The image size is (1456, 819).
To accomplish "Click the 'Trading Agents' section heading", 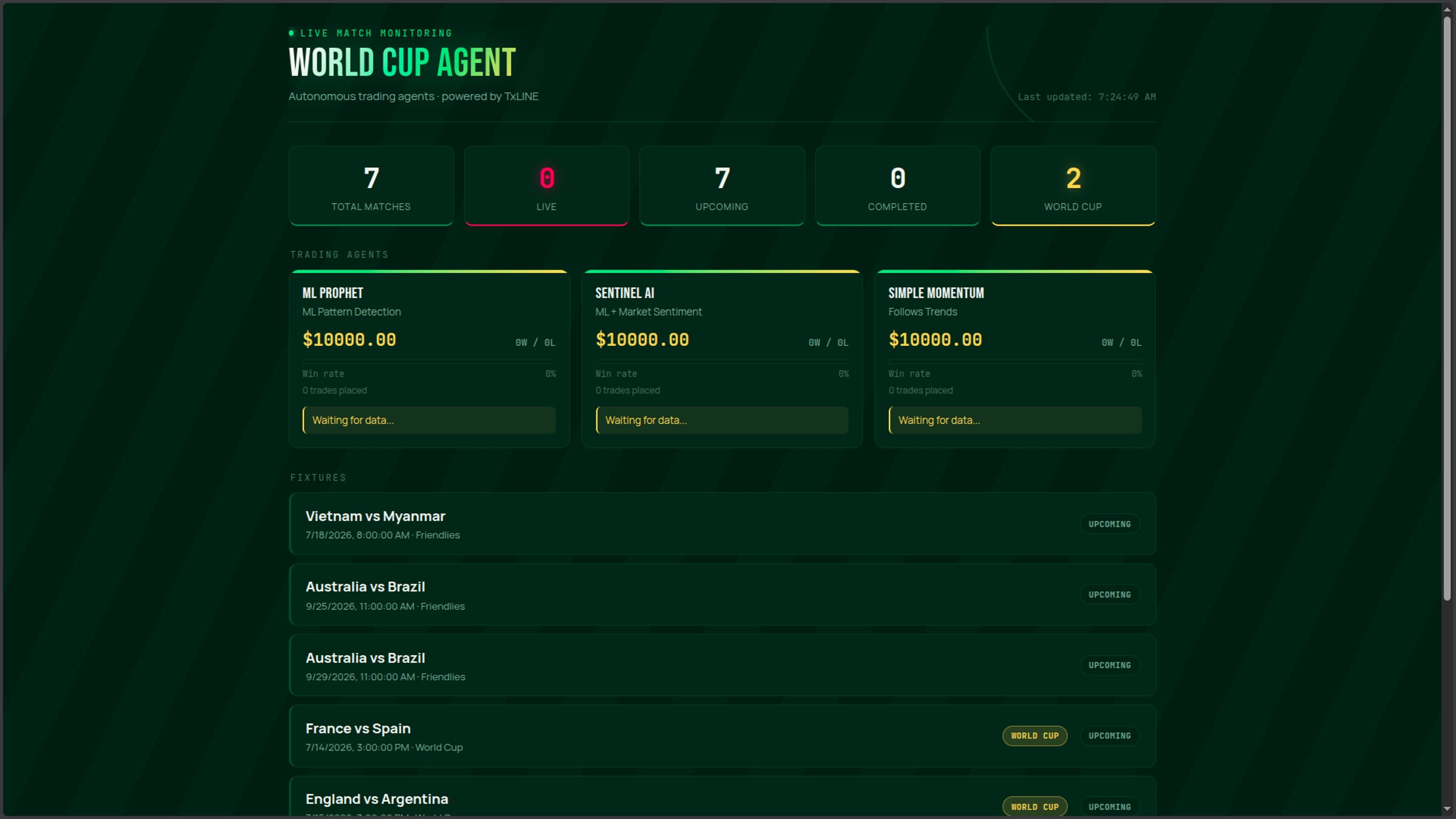I will pyautogui.click(x=339, y=255).
